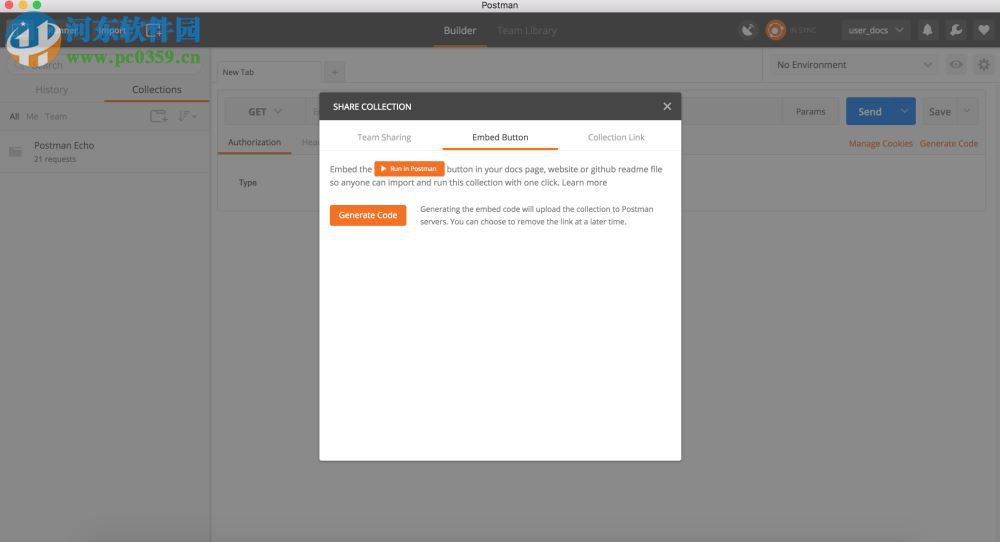Click the orange sync status icon
The image size is (1000, 542).
pos(775,30)
